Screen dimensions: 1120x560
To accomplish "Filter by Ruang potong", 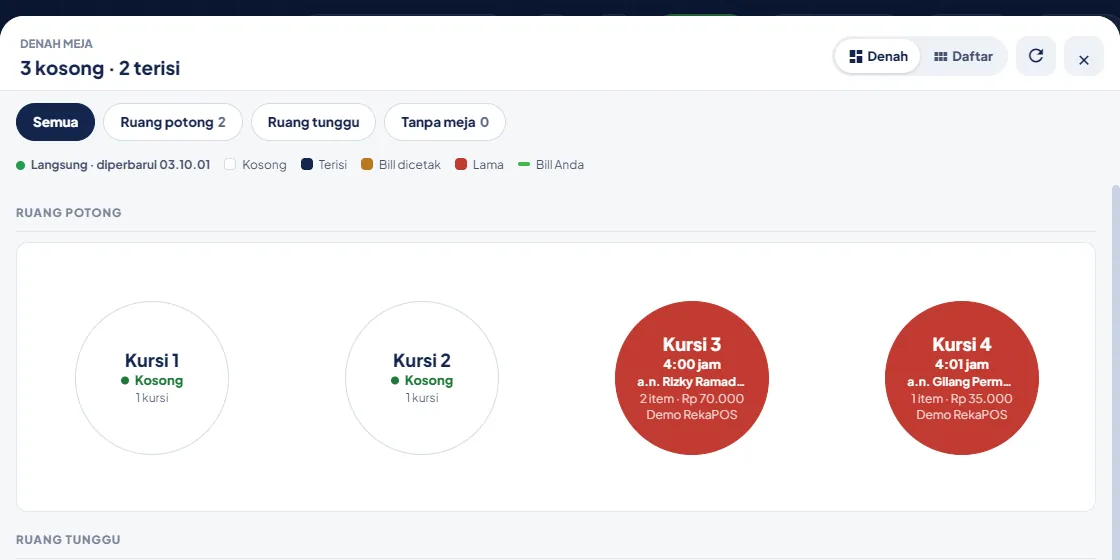I will pyautogui.click(x=173, y=122).
